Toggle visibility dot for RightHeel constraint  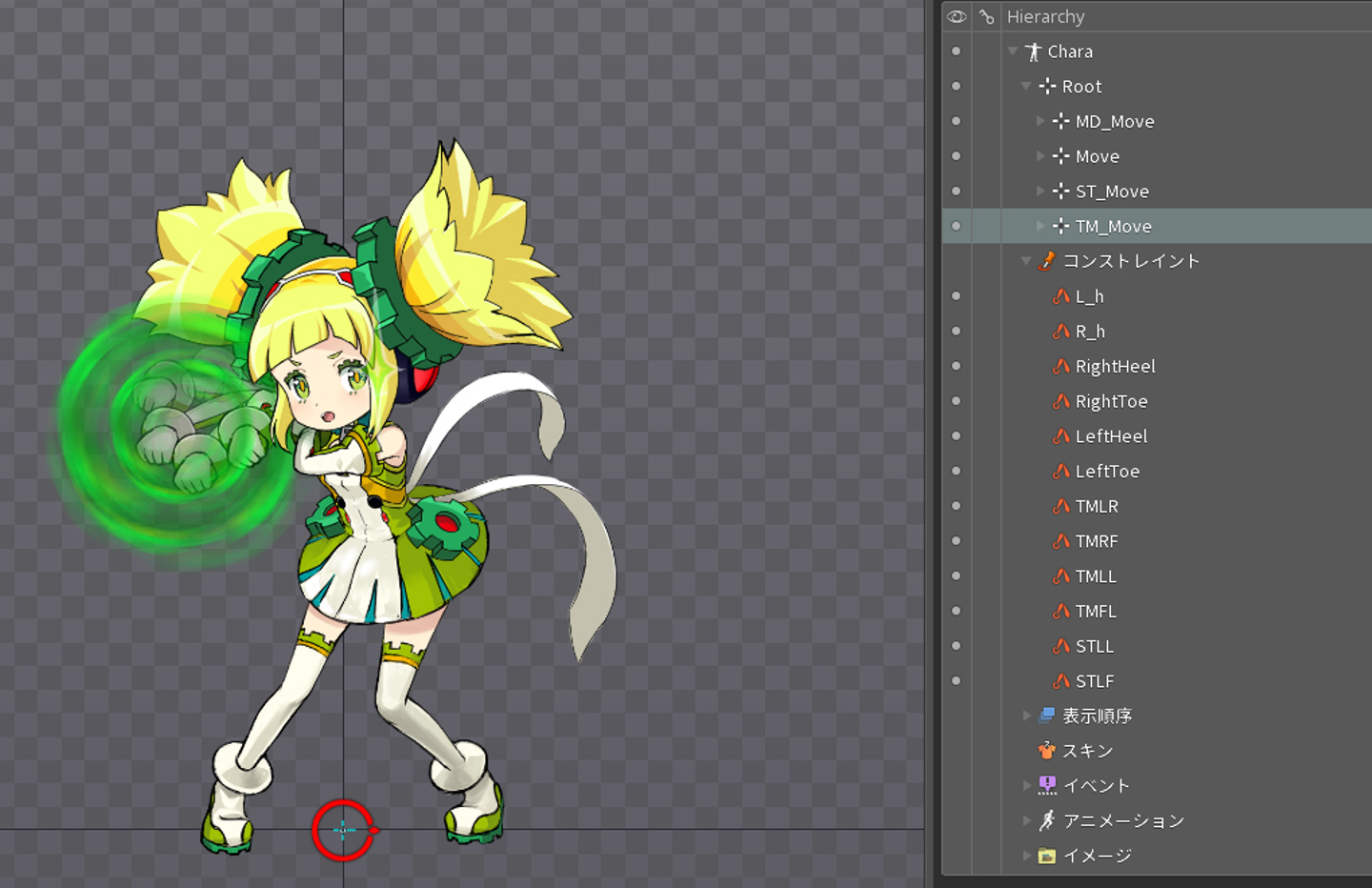(x=956, y=366)
